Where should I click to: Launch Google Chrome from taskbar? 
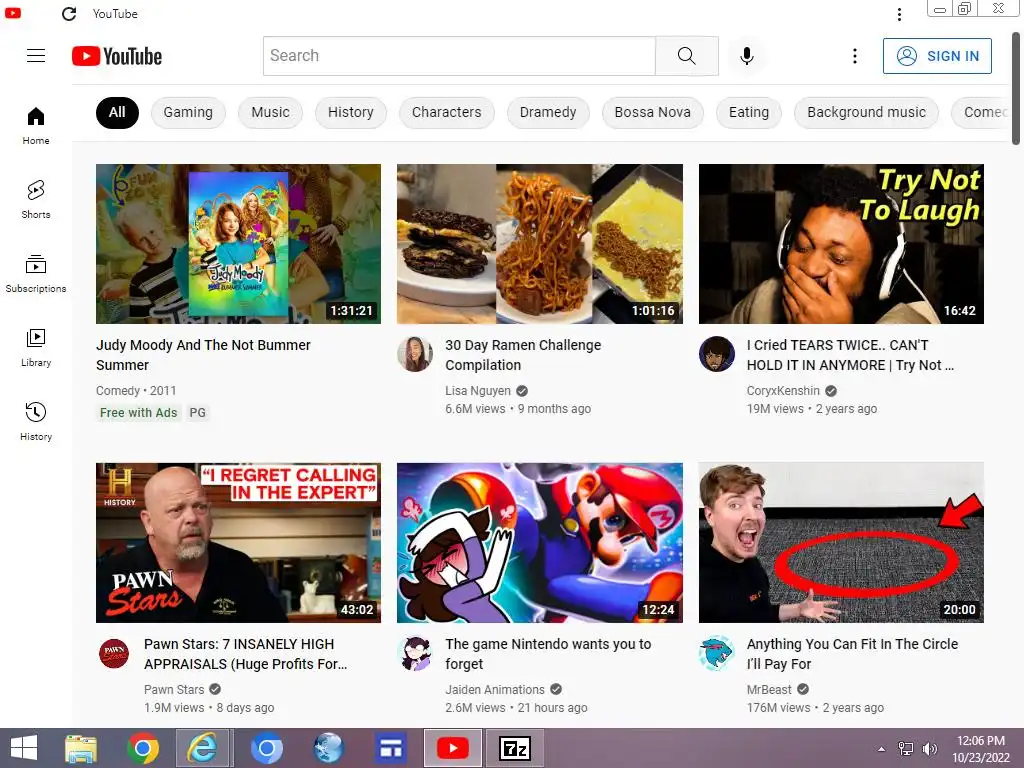pos(143,748)
